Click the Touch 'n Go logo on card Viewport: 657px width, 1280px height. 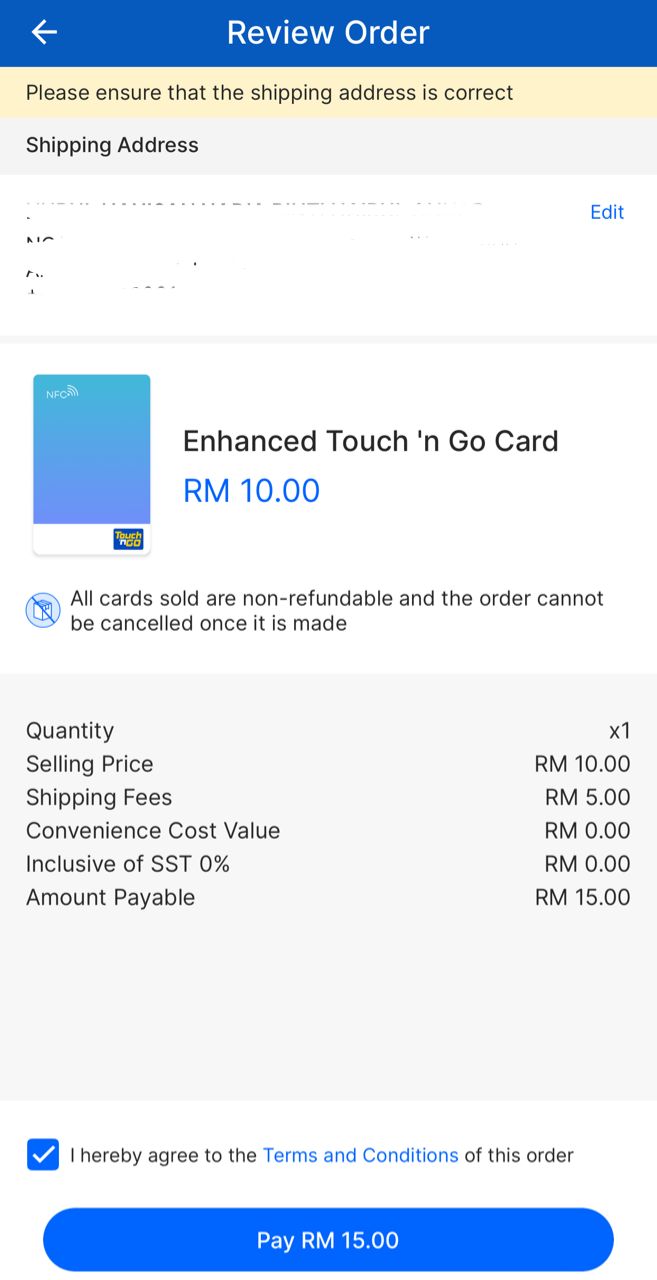(x=129, y=539)
